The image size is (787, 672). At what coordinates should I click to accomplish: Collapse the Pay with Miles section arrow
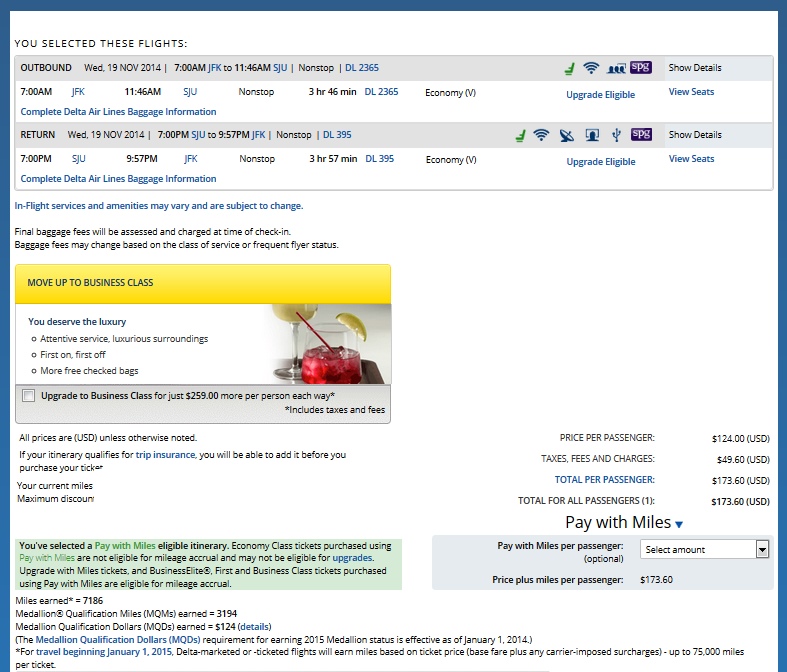679,524
